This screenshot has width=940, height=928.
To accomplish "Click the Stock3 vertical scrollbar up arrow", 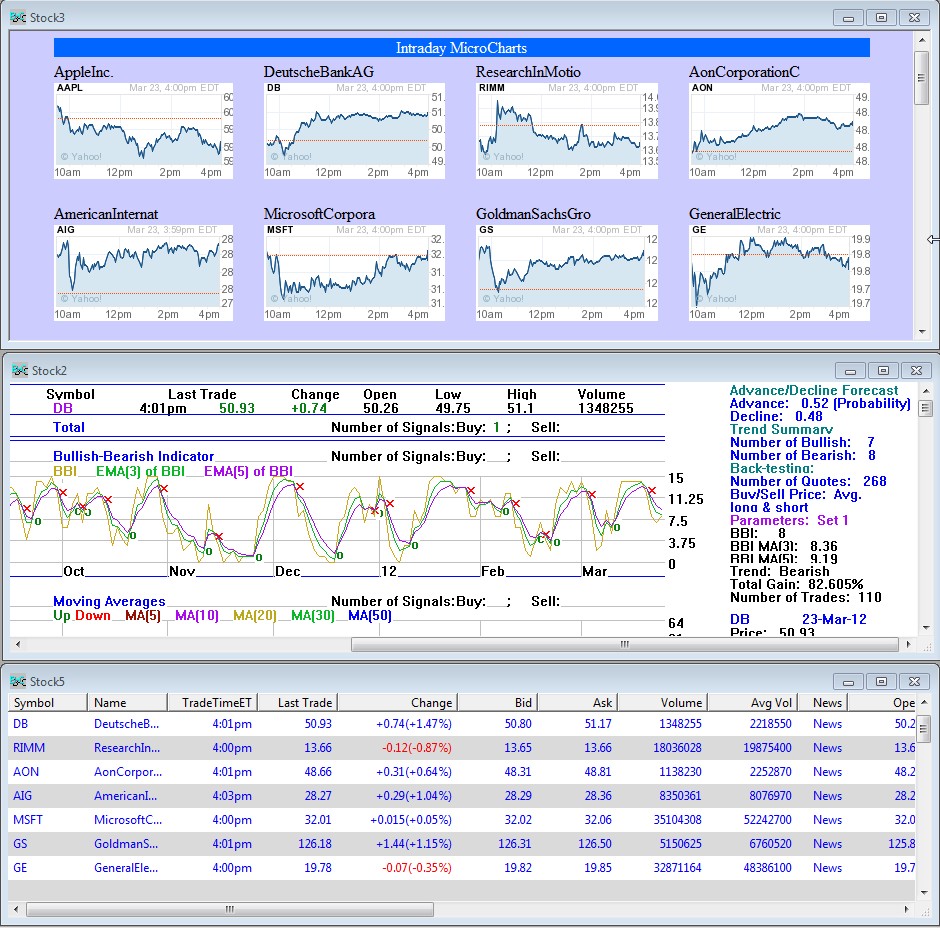I will pyautogui.click(x=921, y=40).
